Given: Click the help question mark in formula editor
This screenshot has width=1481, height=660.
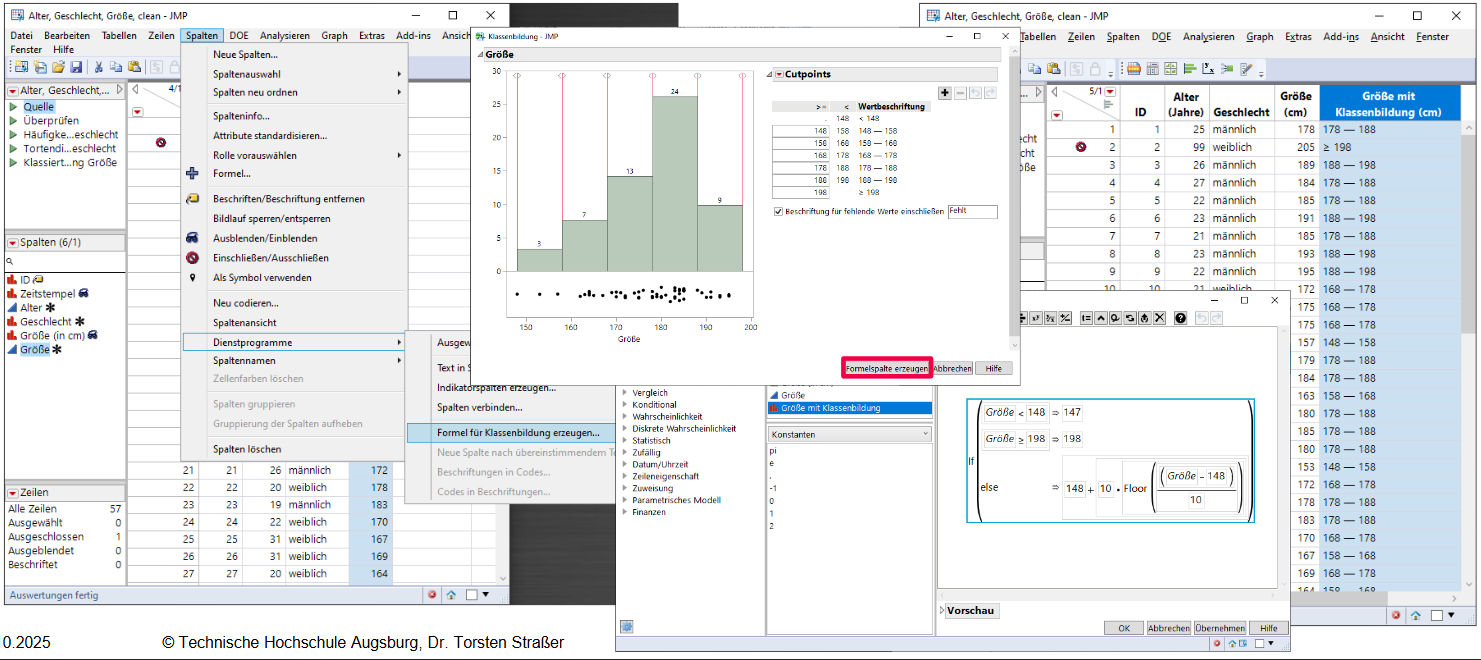Looking at the screenshot, I should [x=1181, y=318].
